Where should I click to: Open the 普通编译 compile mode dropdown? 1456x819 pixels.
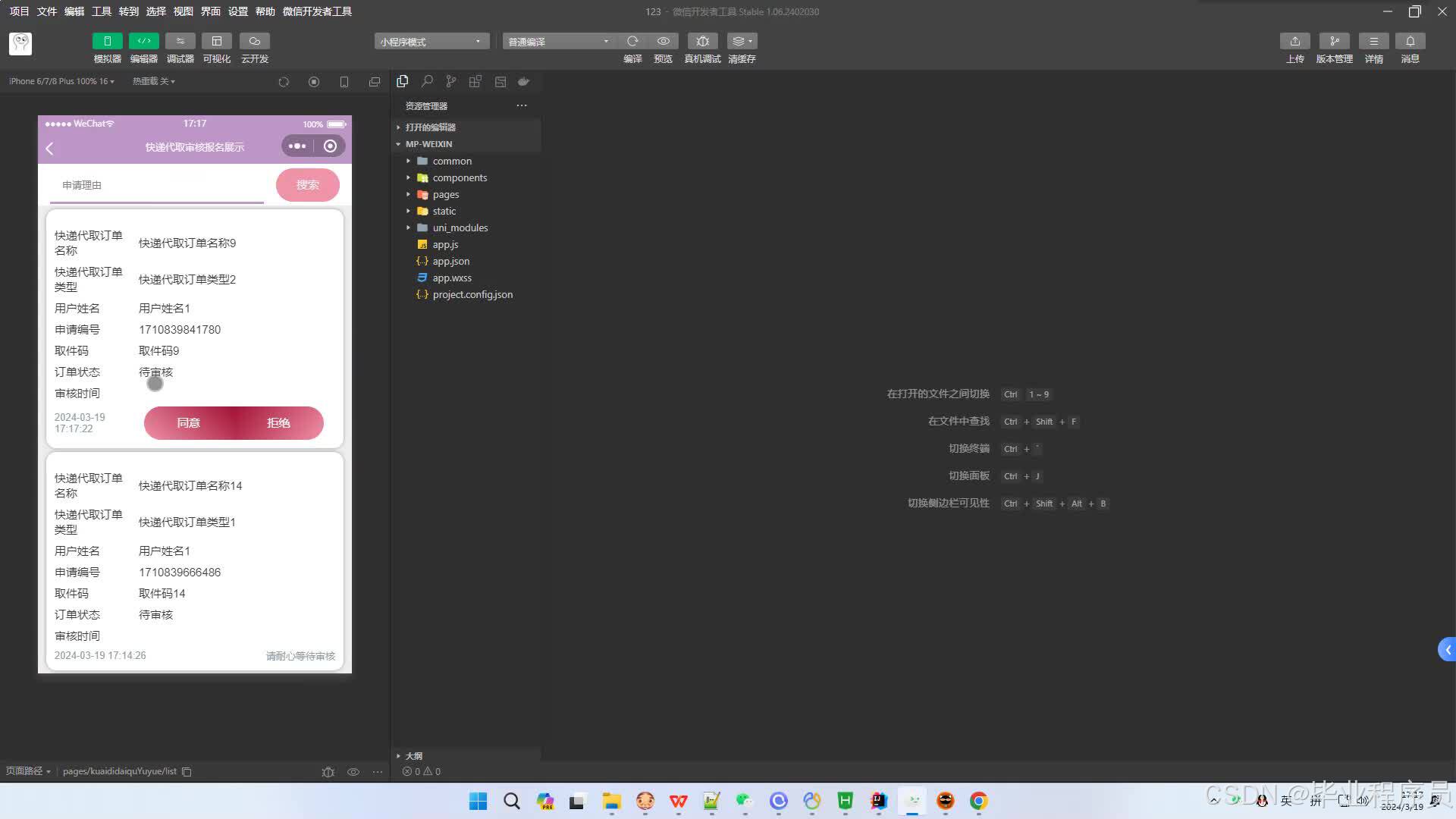pyautogui.click(x=559, y=42)
